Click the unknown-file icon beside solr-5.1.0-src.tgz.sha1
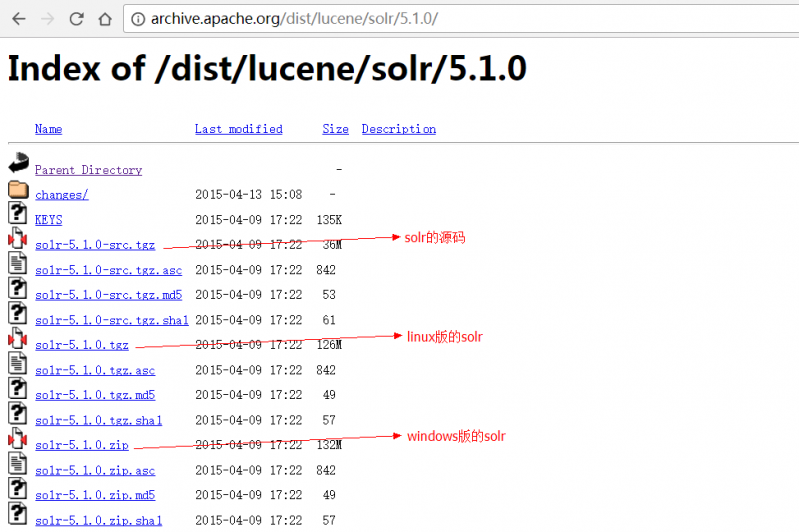This screenshot has height=532, width=799. point(18,313)
